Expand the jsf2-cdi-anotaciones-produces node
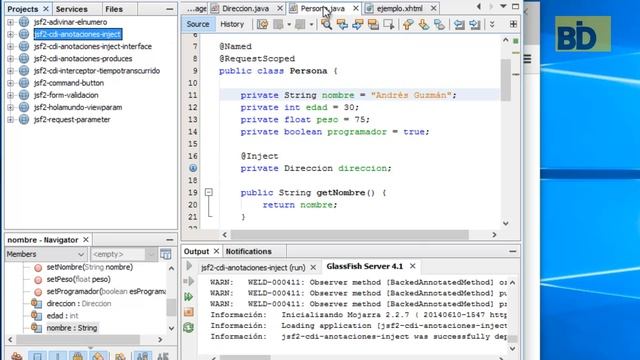 [10, 59]
